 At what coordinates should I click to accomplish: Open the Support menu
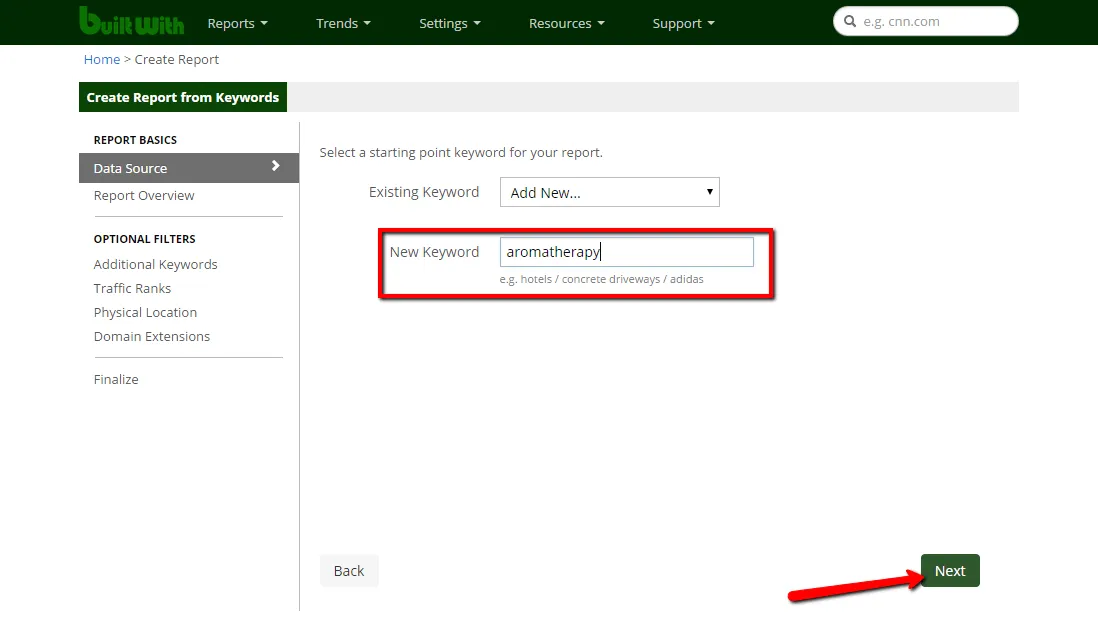tap(683, 23)
